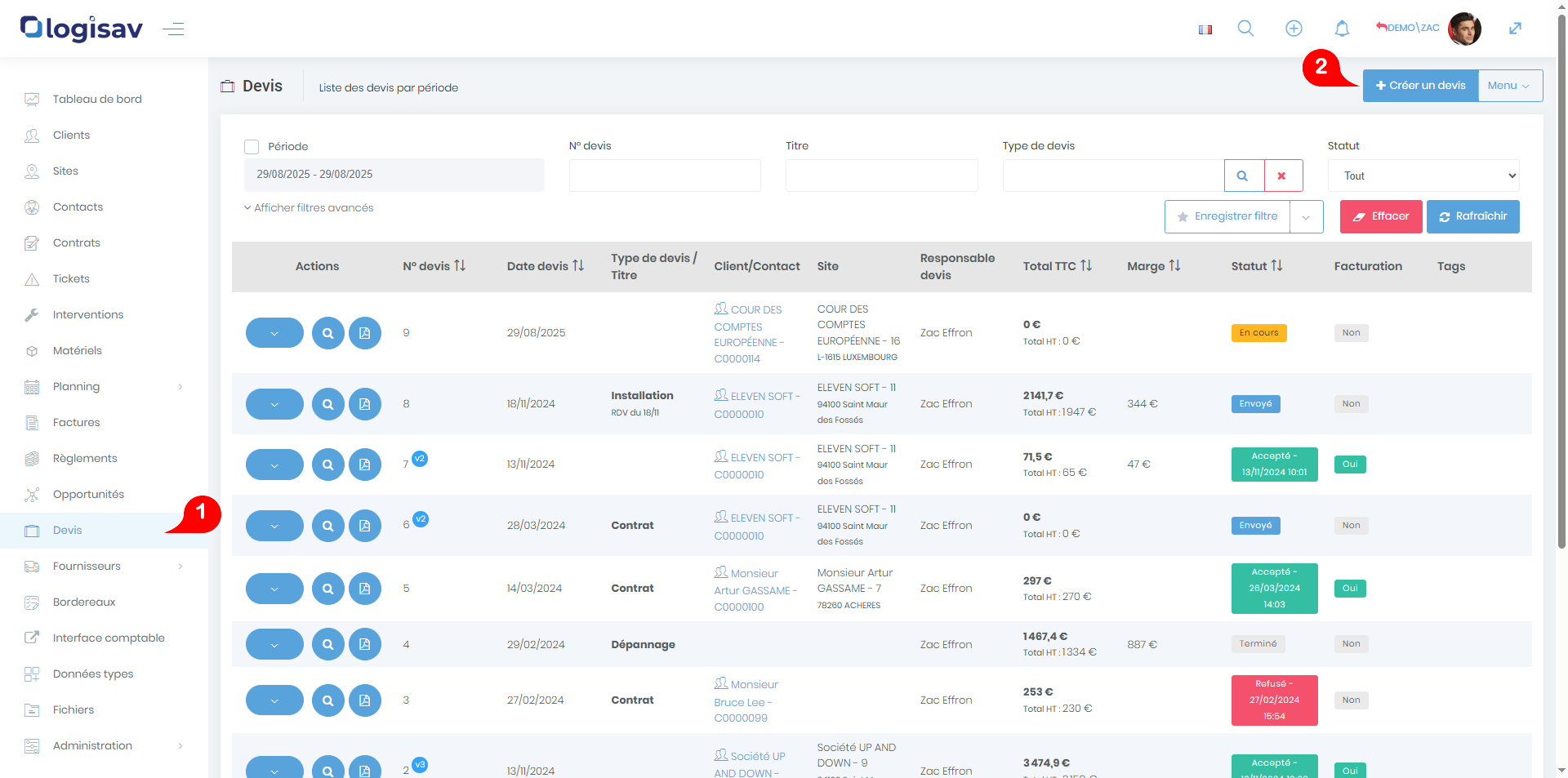The height and width of the screenshot is (778, 1568).
Task: Open actions dropdown for devis 8
Action: click(274, 404)
